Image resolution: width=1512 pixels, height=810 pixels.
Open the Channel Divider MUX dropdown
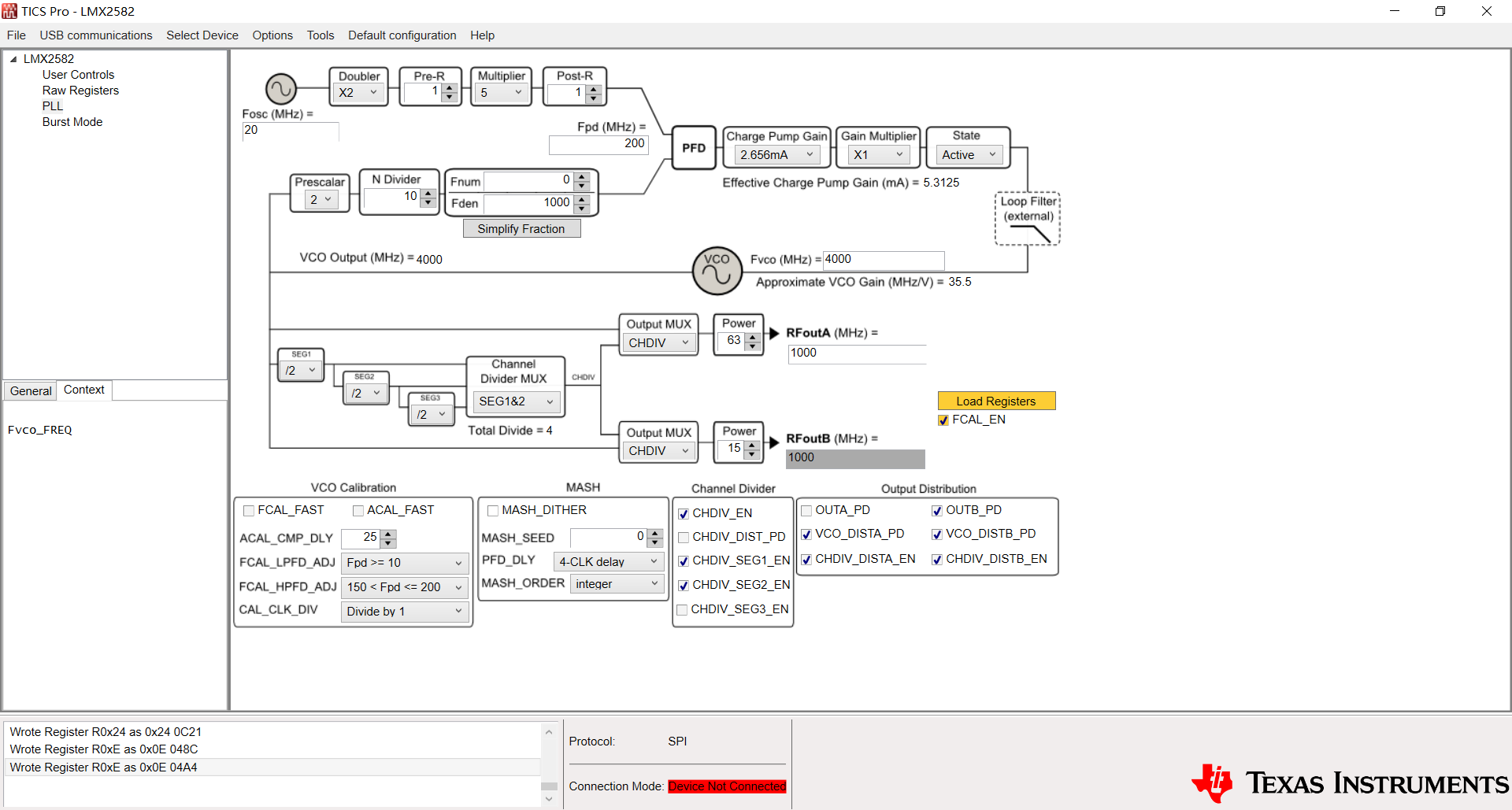click(516, 401)
